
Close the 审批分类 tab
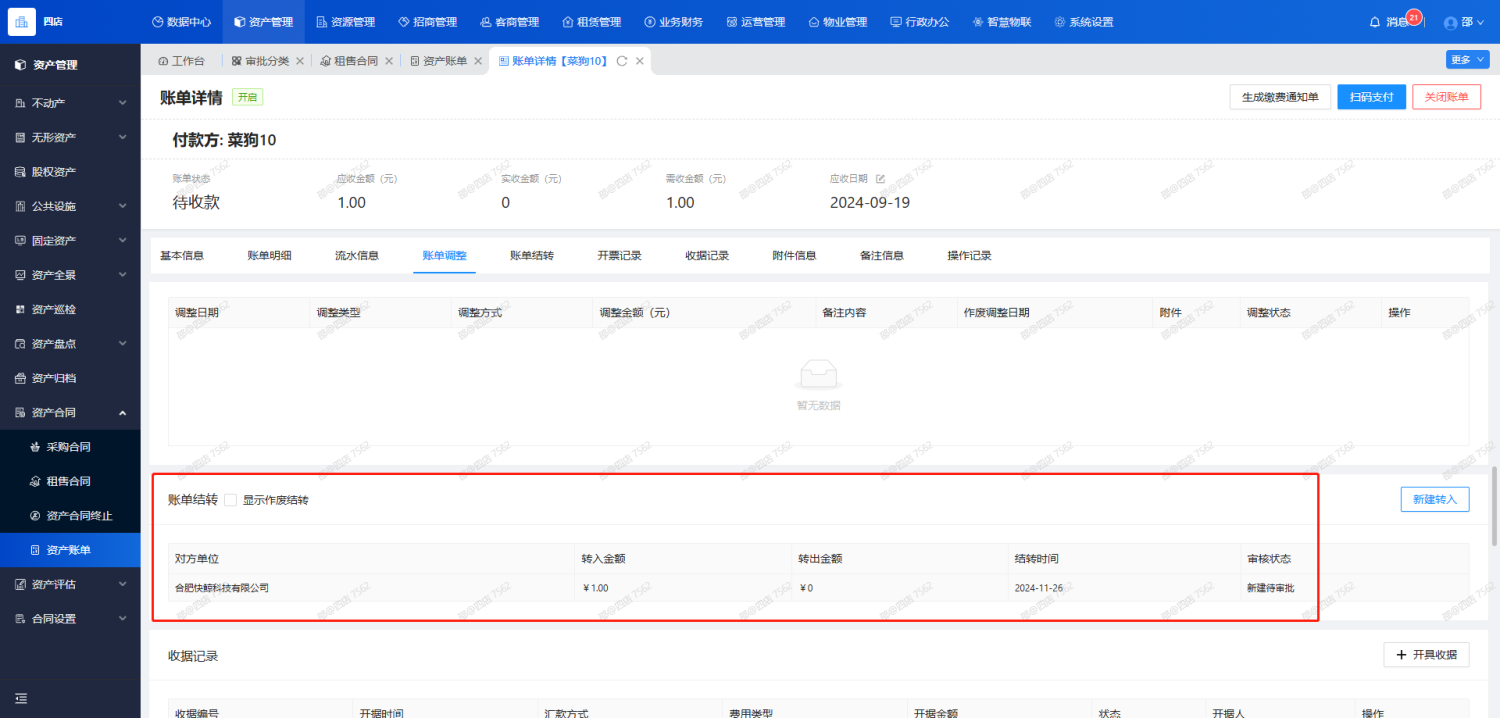(x=299, y=61)
